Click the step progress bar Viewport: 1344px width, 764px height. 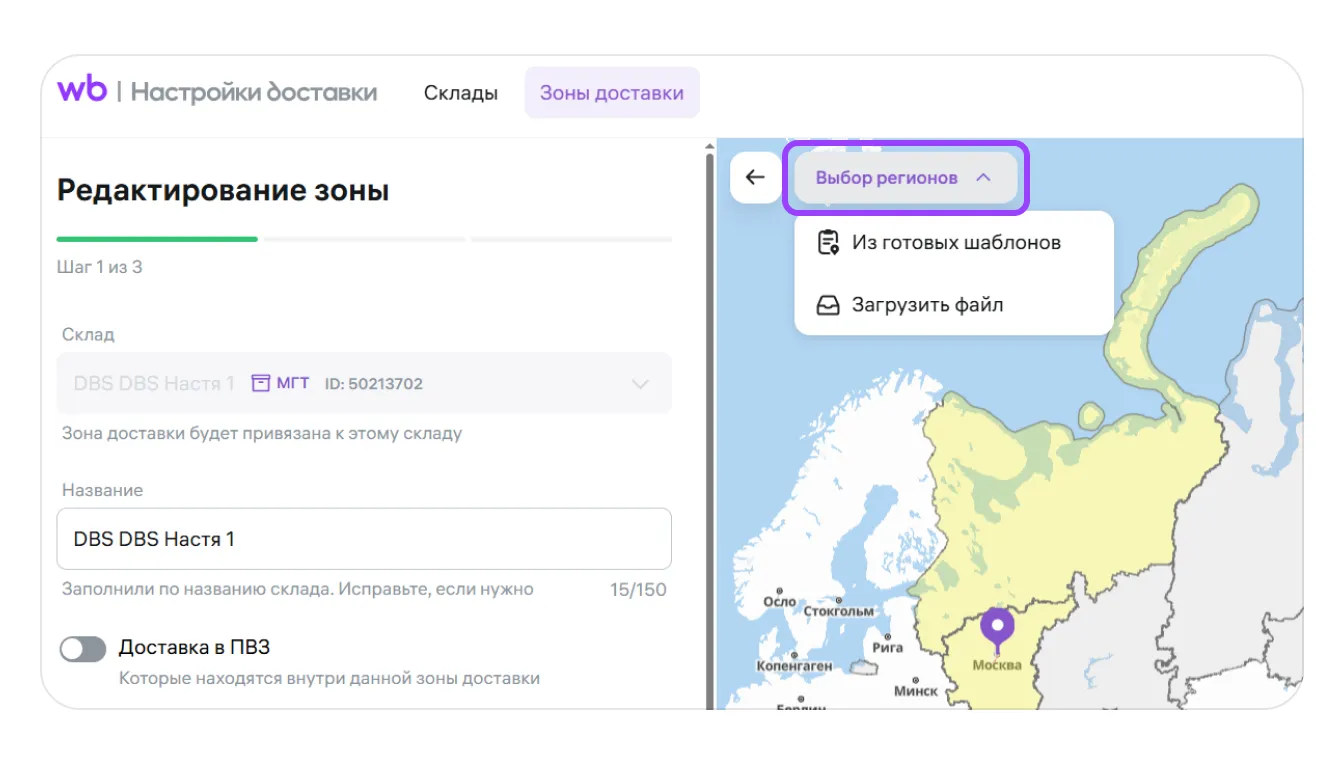(x=364, y=239)
